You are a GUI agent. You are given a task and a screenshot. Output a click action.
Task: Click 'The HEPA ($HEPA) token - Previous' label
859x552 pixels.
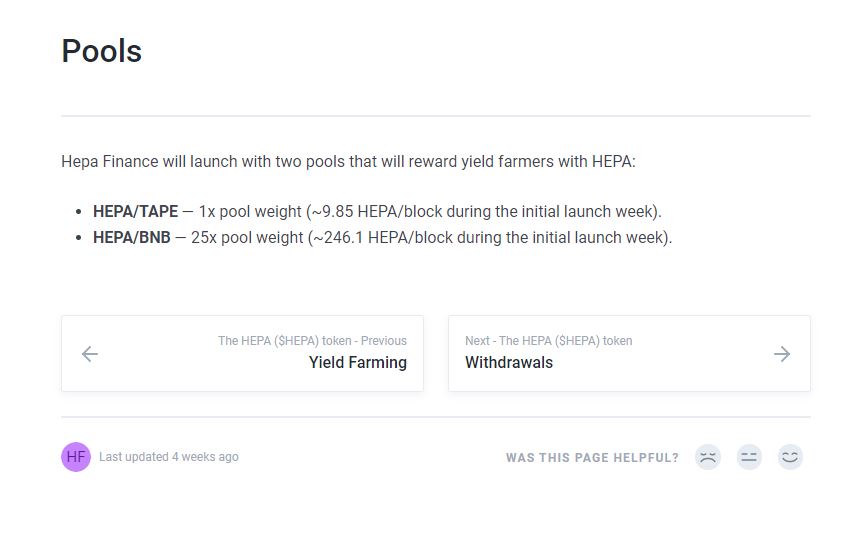[312, 341]
